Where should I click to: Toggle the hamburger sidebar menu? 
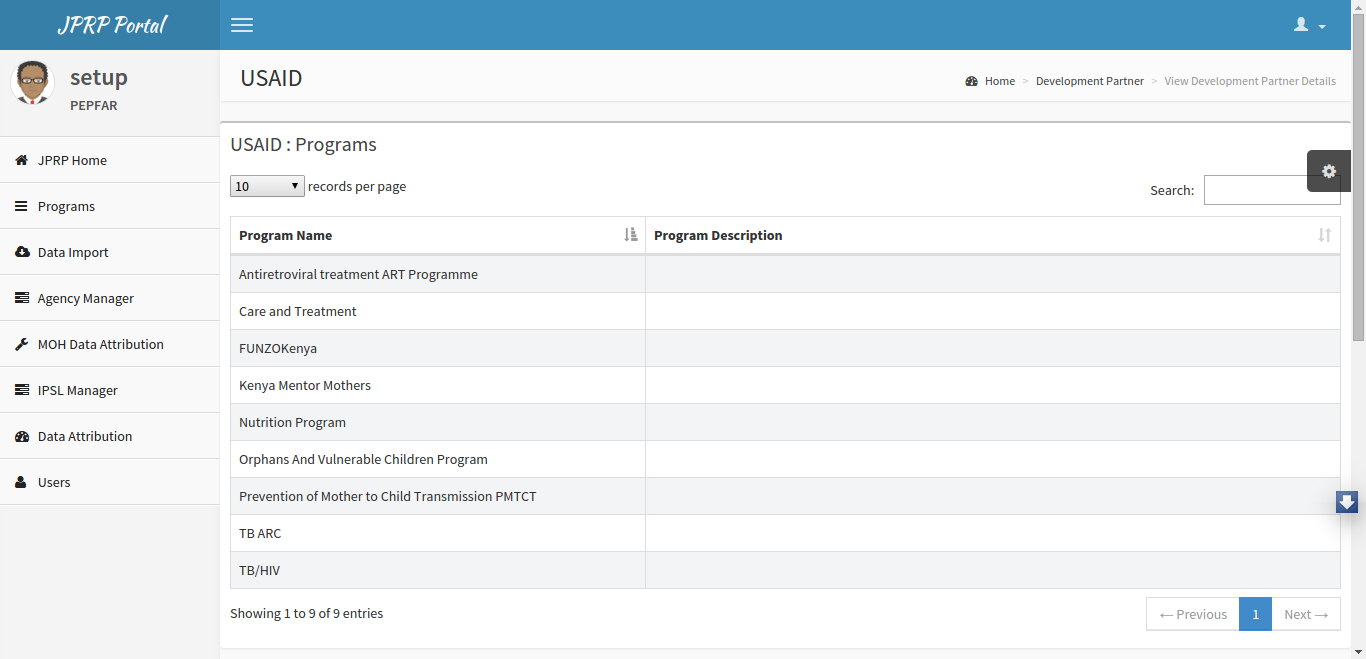coord(242,25)
